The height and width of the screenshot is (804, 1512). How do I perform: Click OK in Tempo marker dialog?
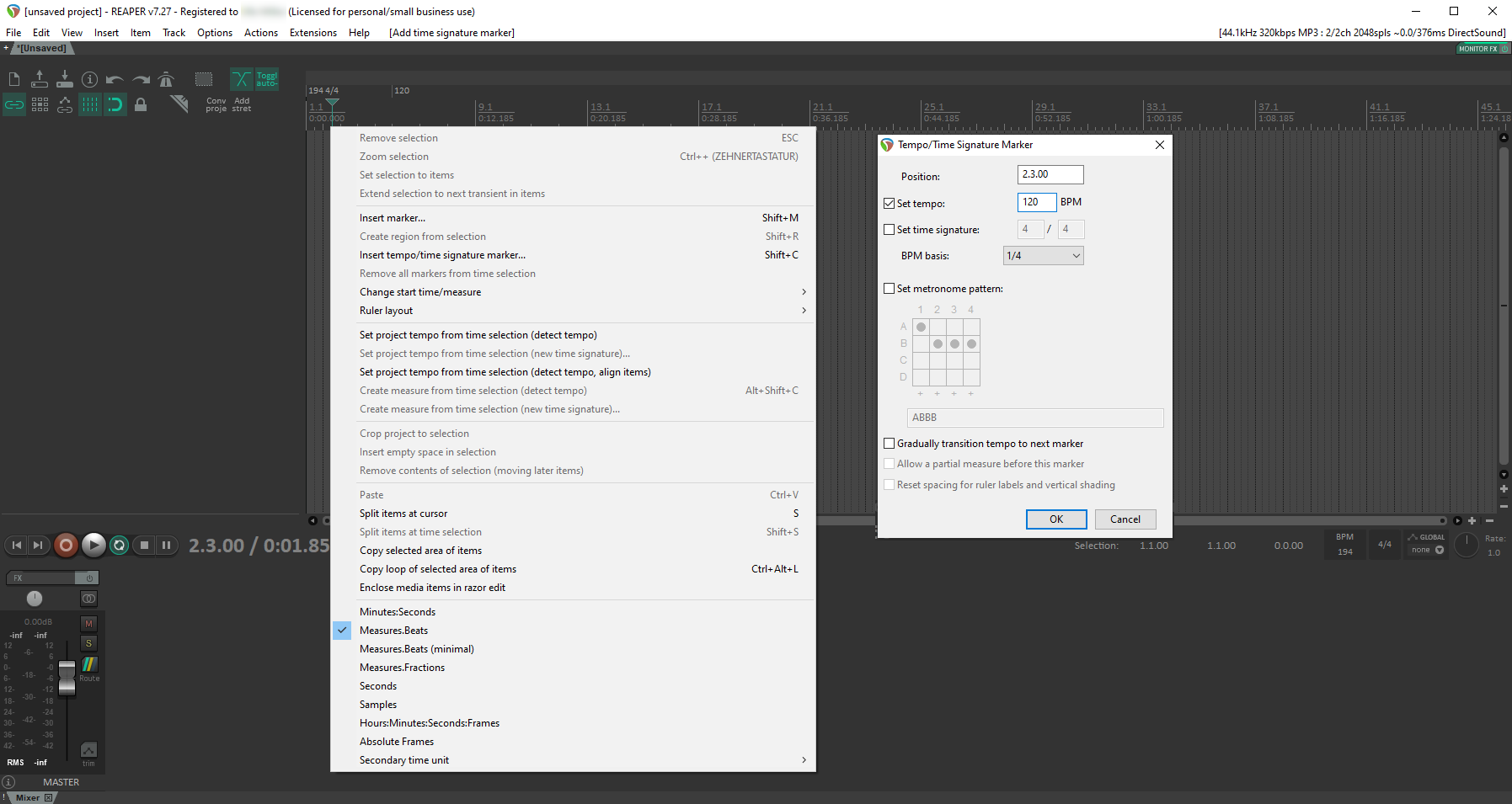click(x=1055, y=519)
